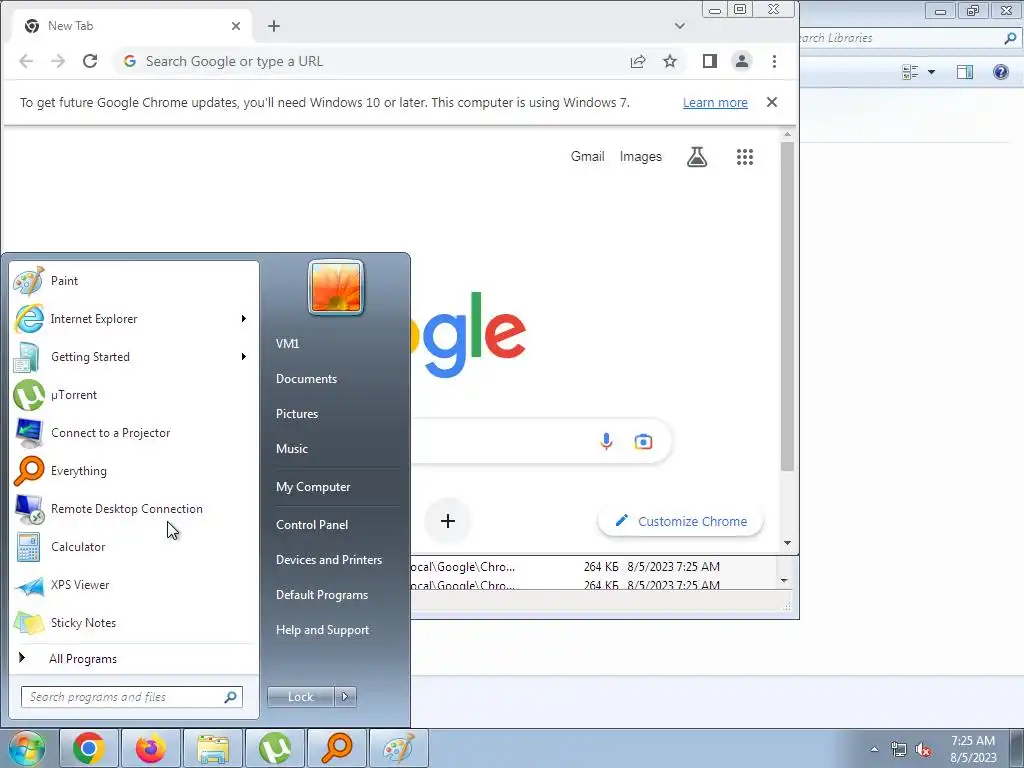Open Paint from the Start menu
The width and height of the screenshot is (1024, 768).
134,281
